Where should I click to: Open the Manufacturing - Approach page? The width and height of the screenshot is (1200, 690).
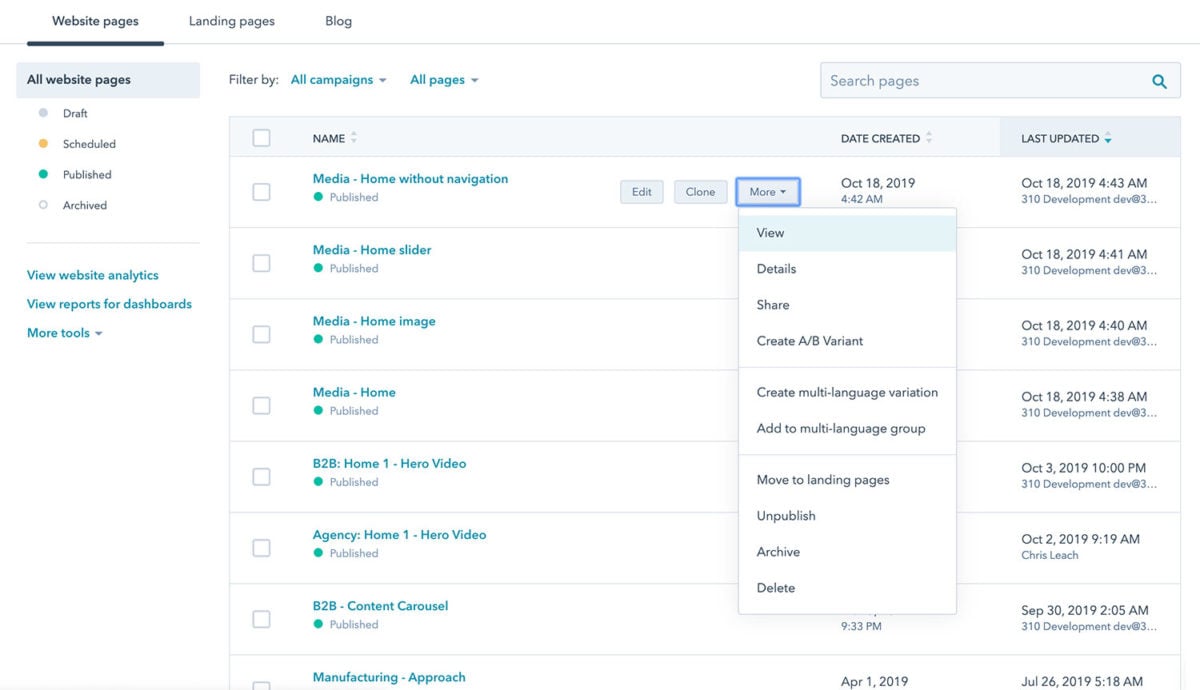coord(389,677)
